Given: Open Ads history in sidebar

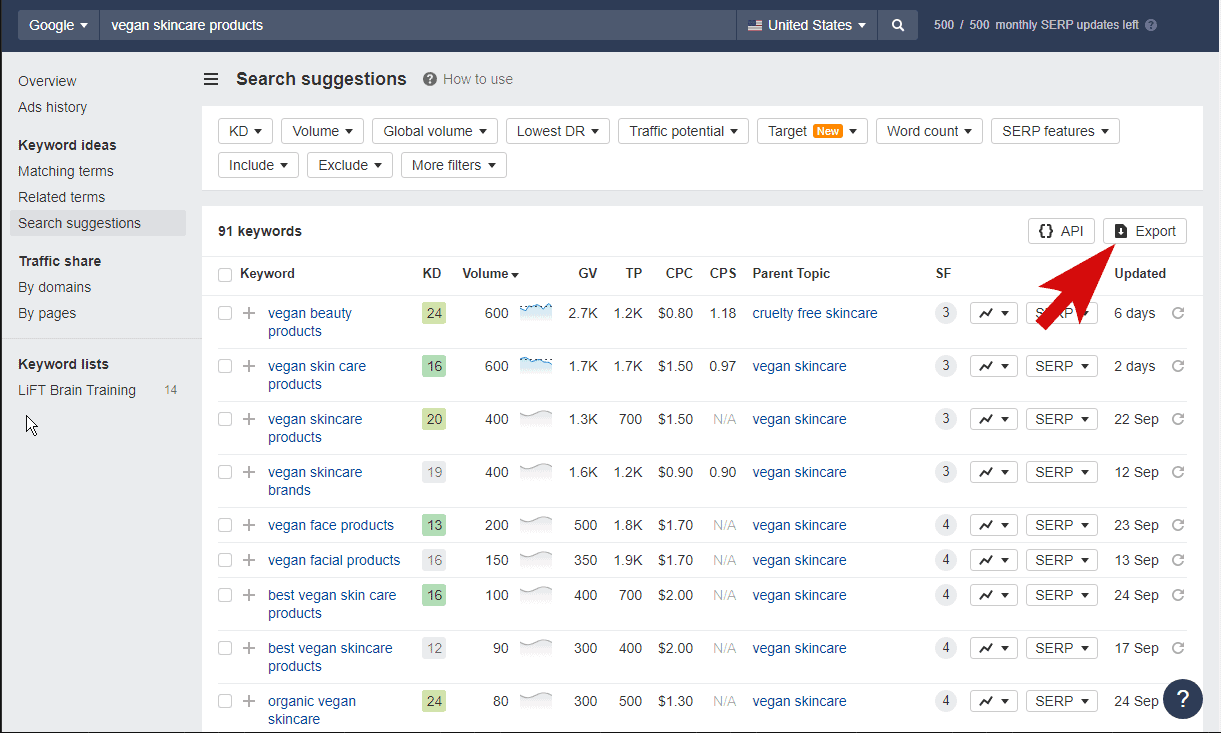Looking at the screenshot, I should tap(52, 107).
